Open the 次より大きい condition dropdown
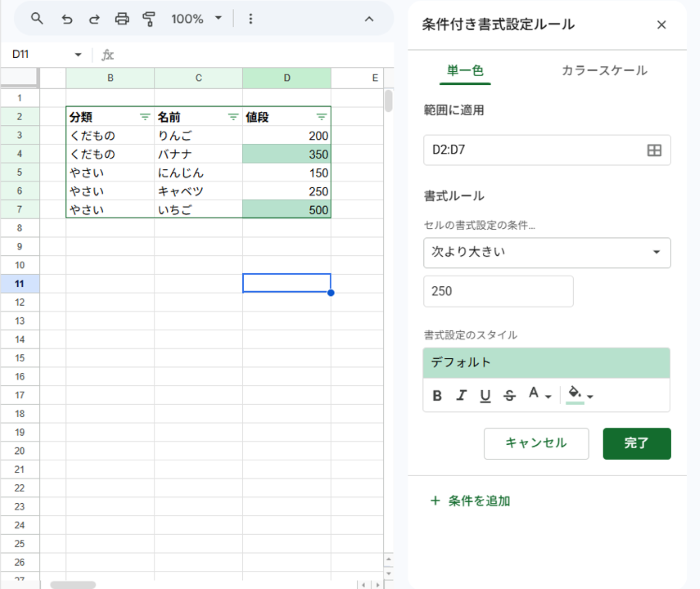 coord(546,252)
